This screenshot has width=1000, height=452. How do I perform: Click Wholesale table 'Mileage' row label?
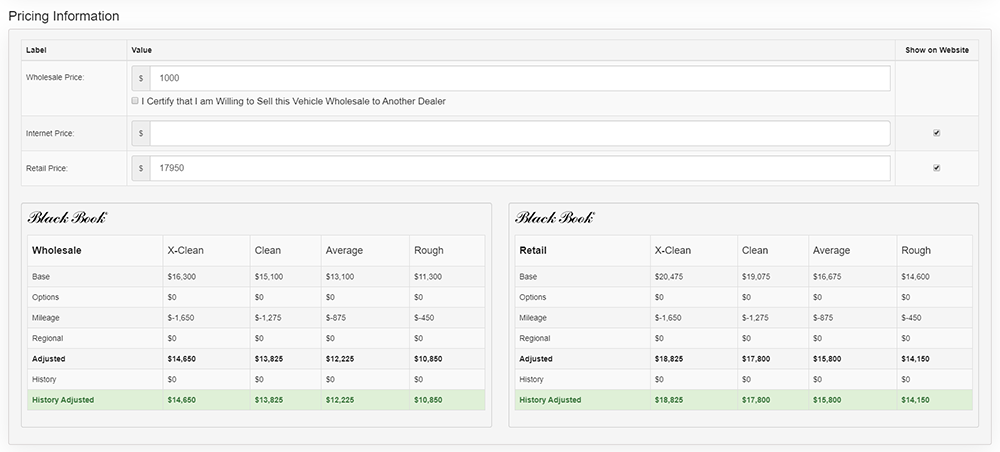(x=45, y=317)
